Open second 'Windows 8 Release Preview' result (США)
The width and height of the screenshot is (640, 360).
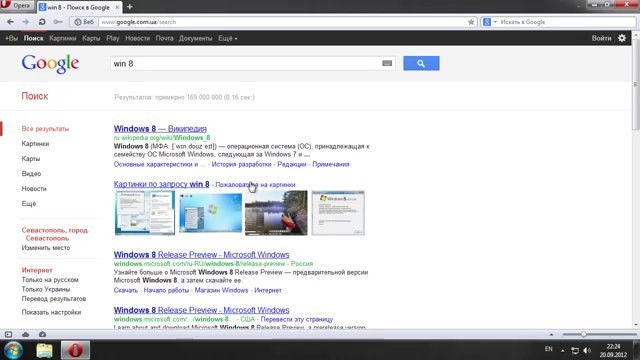201,310
